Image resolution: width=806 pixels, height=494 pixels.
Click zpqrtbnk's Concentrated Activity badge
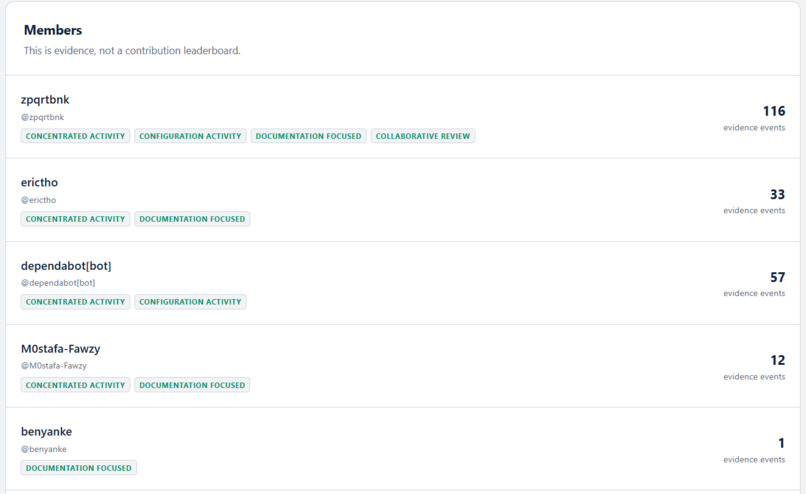[x=76, y=136]
